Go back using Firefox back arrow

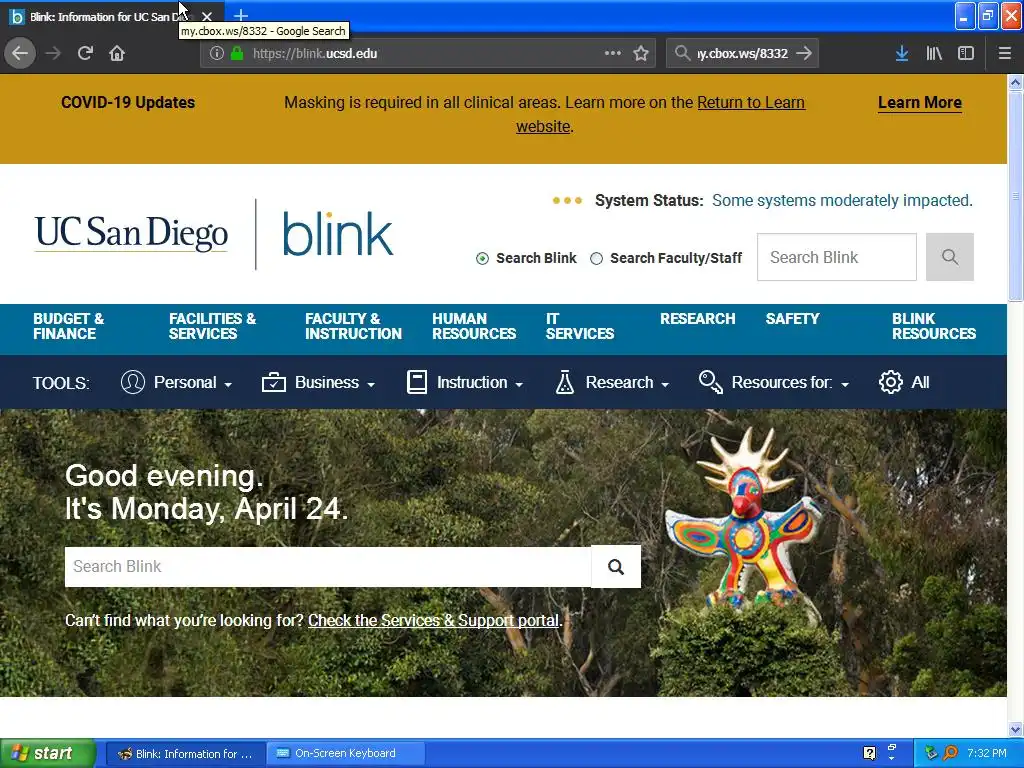(20, 54)
